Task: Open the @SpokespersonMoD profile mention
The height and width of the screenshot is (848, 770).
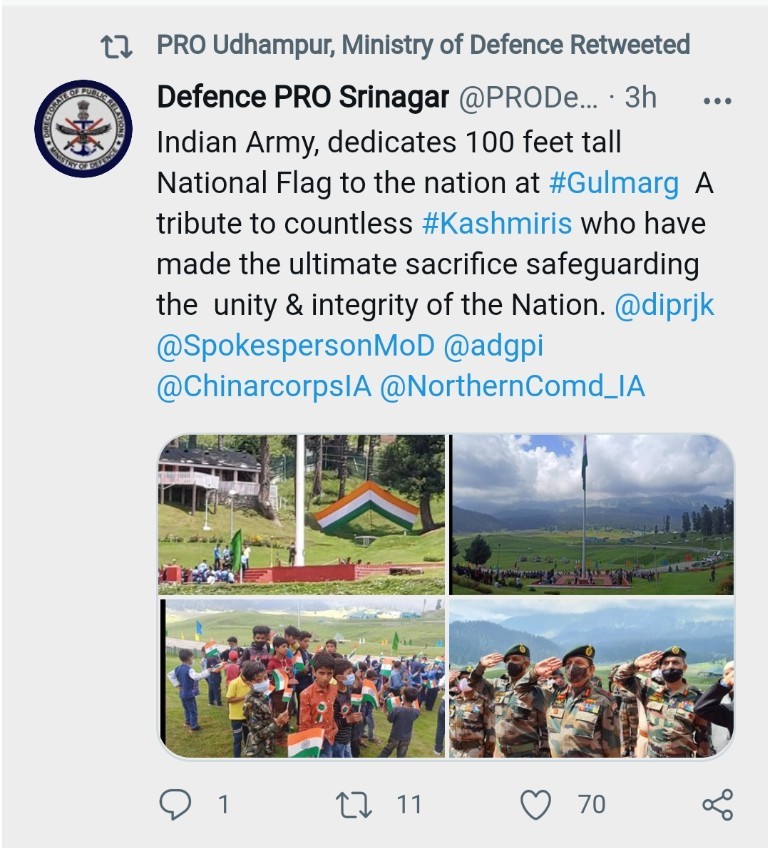Action: 296,346
